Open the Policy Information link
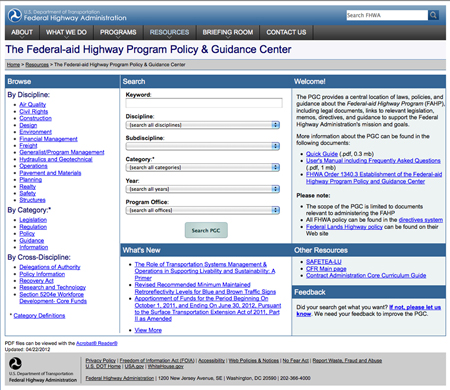The width and height of the screenshot is (450, 390). click(42, 274)
